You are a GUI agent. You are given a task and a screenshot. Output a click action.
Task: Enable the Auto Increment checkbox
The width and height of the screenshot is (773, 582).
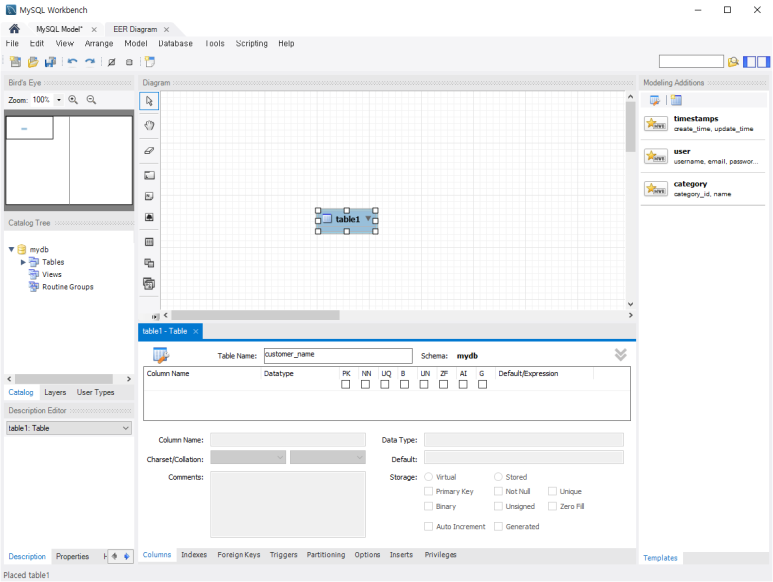(x=428, y=526)
